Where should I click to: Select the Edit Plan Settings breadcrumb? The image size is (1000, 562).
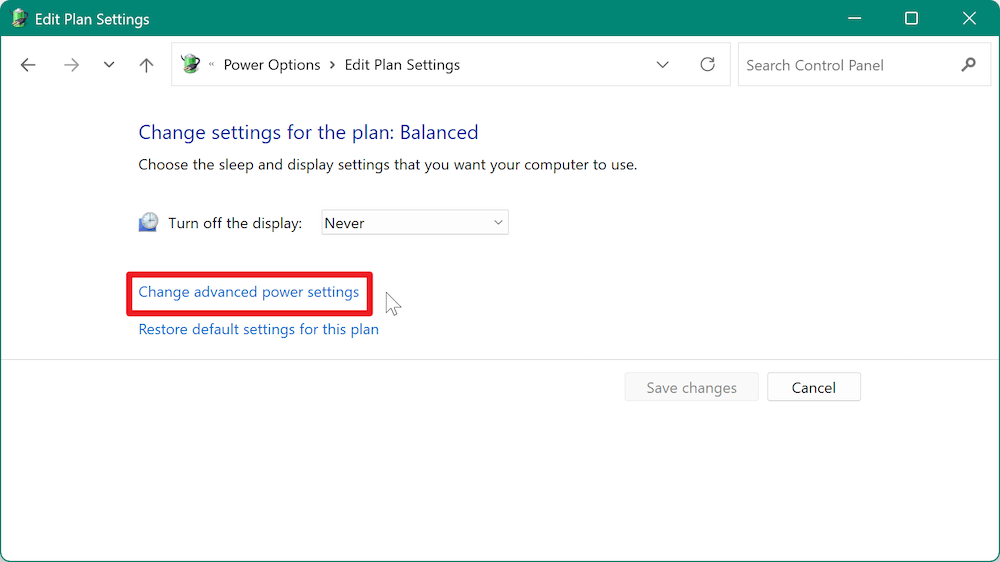[402, 65]
